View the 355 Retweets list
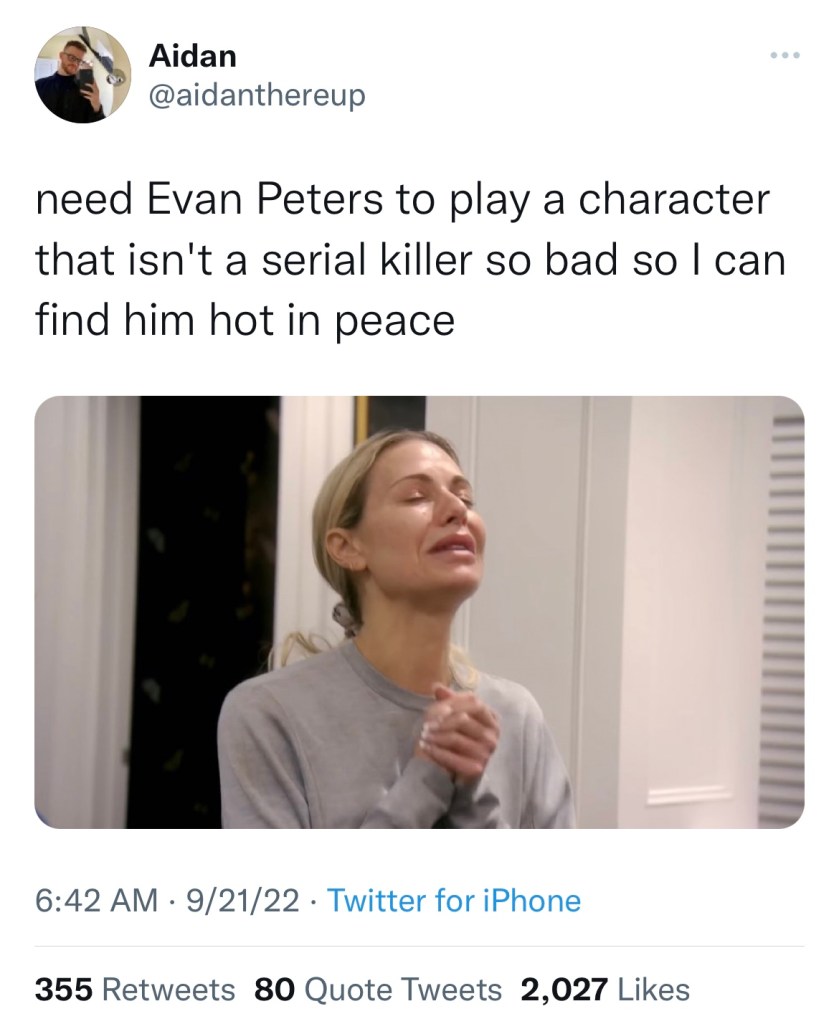This screenshot has height=1024, width=839. pos(135,989)
